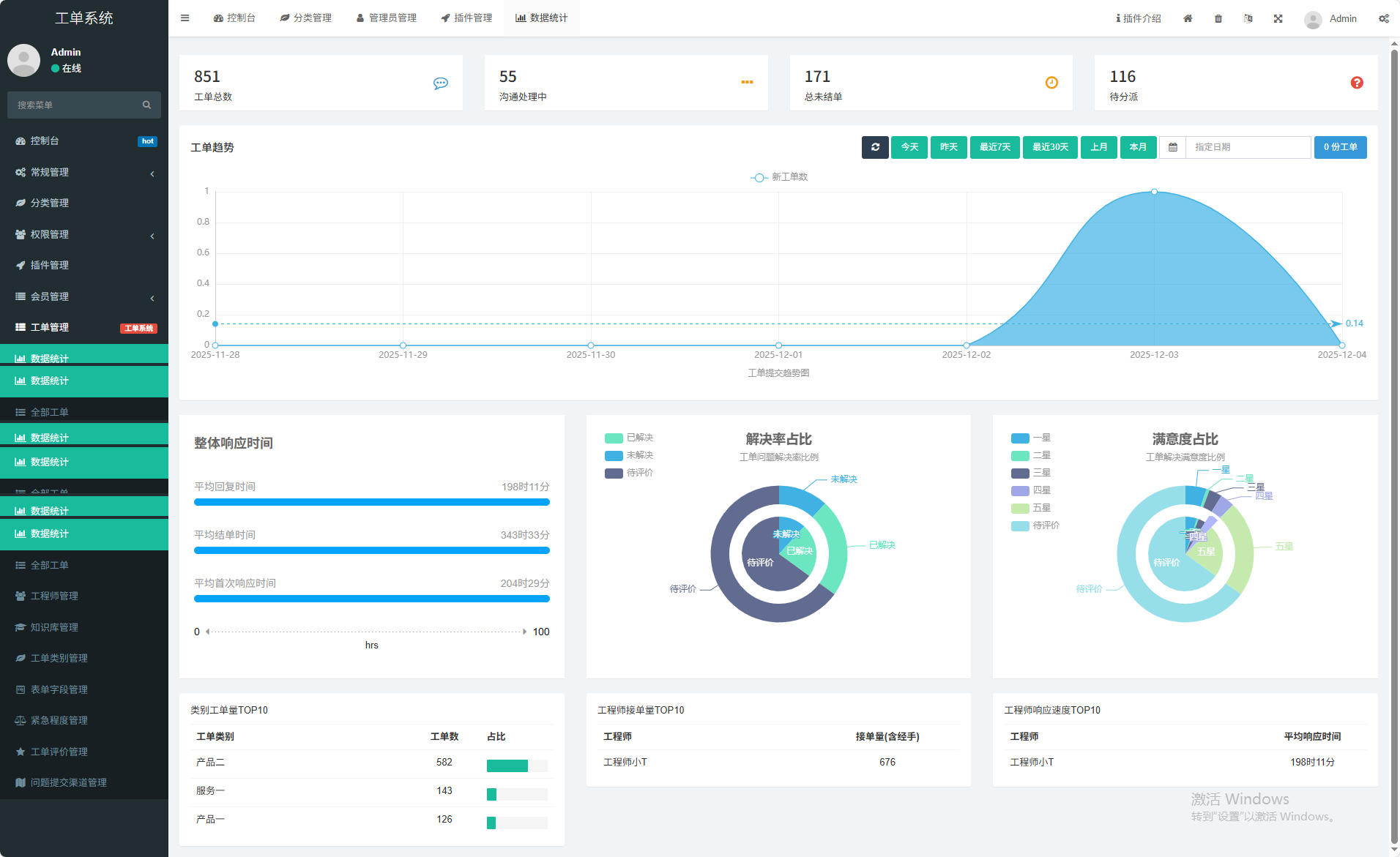Open the language translation icon
Viewport: 1400px width, 857px height.
1248,18
